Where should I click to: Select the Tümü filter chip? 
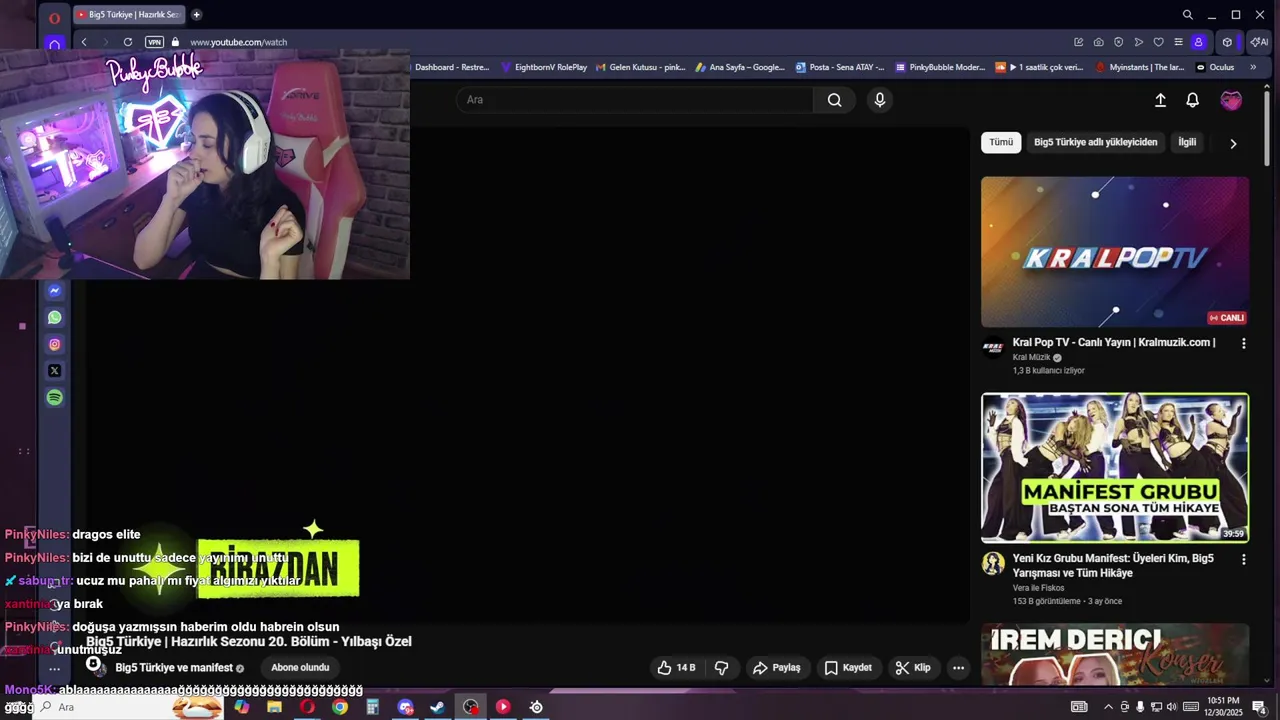pos(1001,142)
